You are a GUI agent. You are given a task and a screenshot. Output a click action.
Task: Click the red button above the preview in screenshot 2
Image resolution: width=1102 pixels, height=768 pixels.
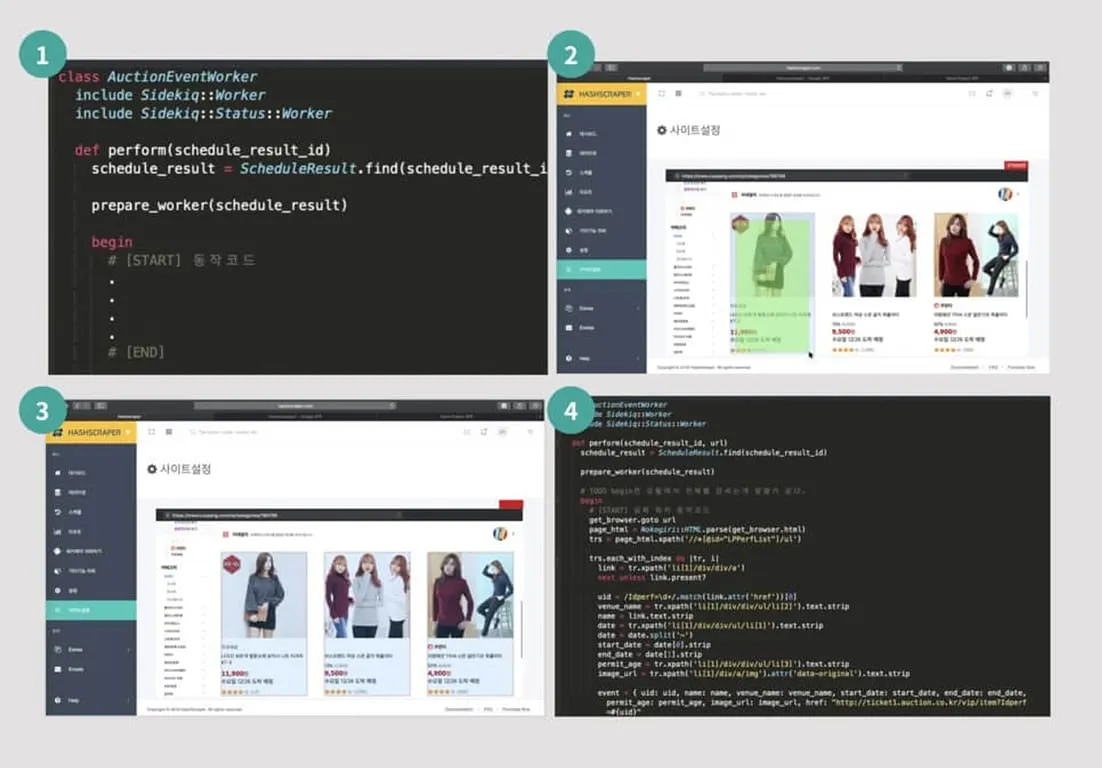[1014, 163]
